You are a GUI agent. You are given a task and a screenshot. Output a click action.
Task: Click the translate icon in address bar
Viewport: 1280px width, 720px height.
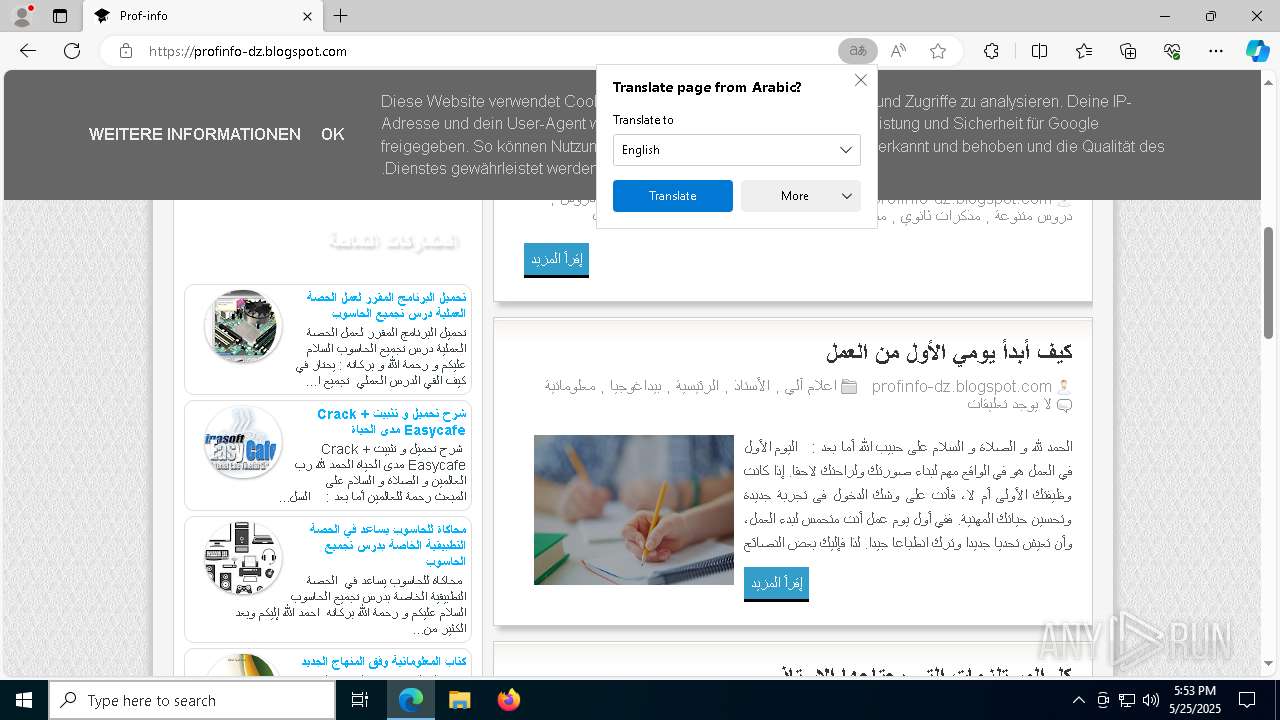click(857, 51)
